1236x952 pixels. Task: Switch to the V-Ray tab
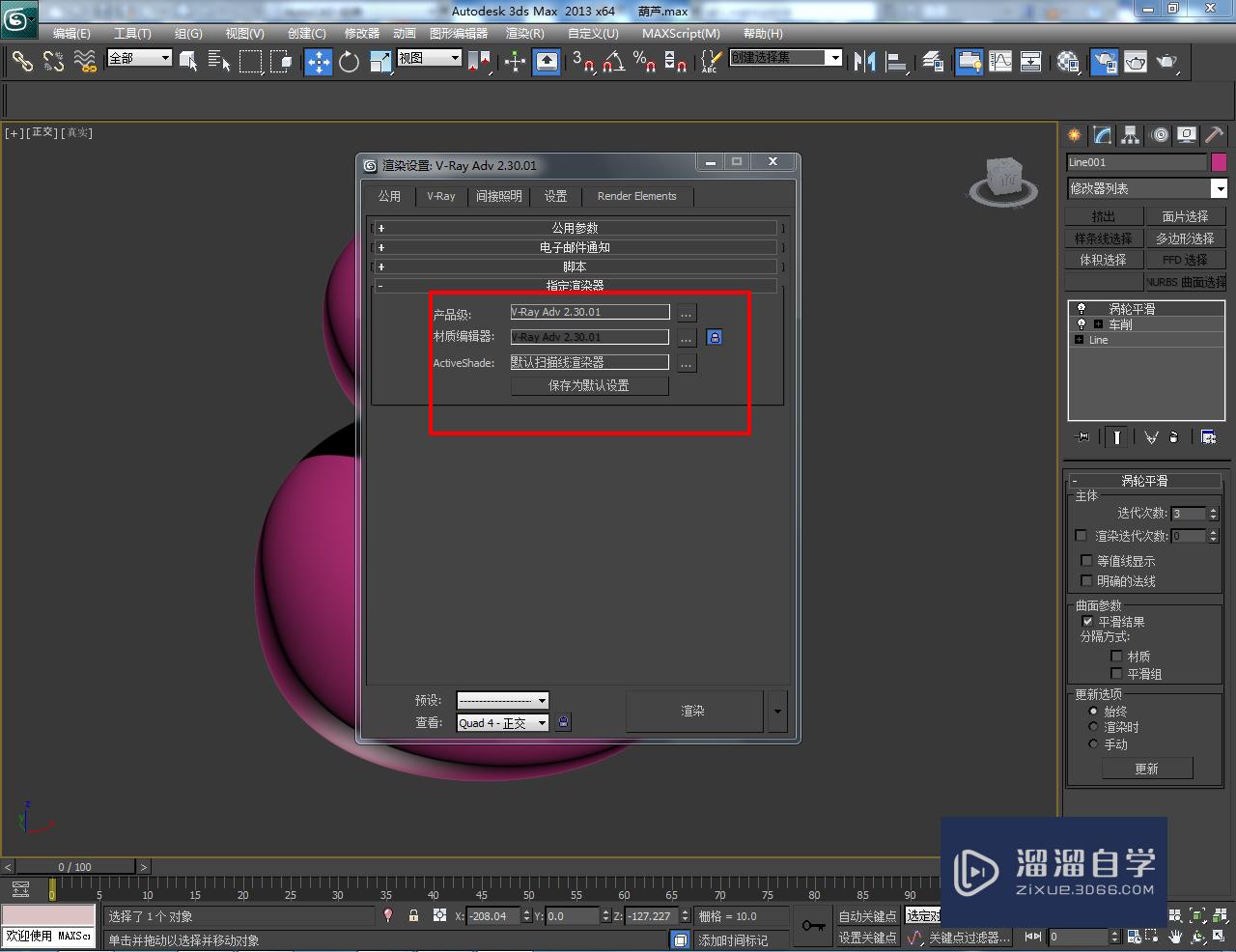click(441, 196)
